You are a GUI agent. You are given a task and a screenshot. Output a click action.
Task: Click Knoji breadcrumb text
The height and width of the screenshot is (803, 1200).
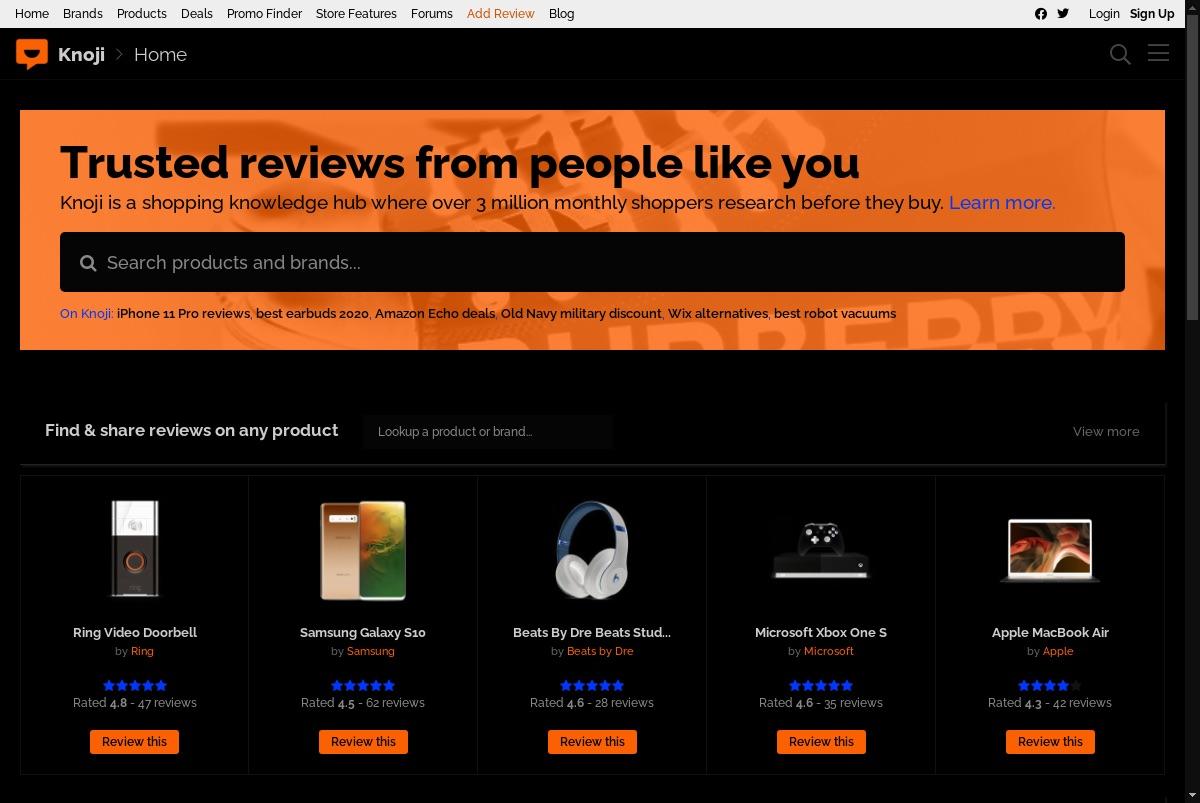[x=81, y=54]
